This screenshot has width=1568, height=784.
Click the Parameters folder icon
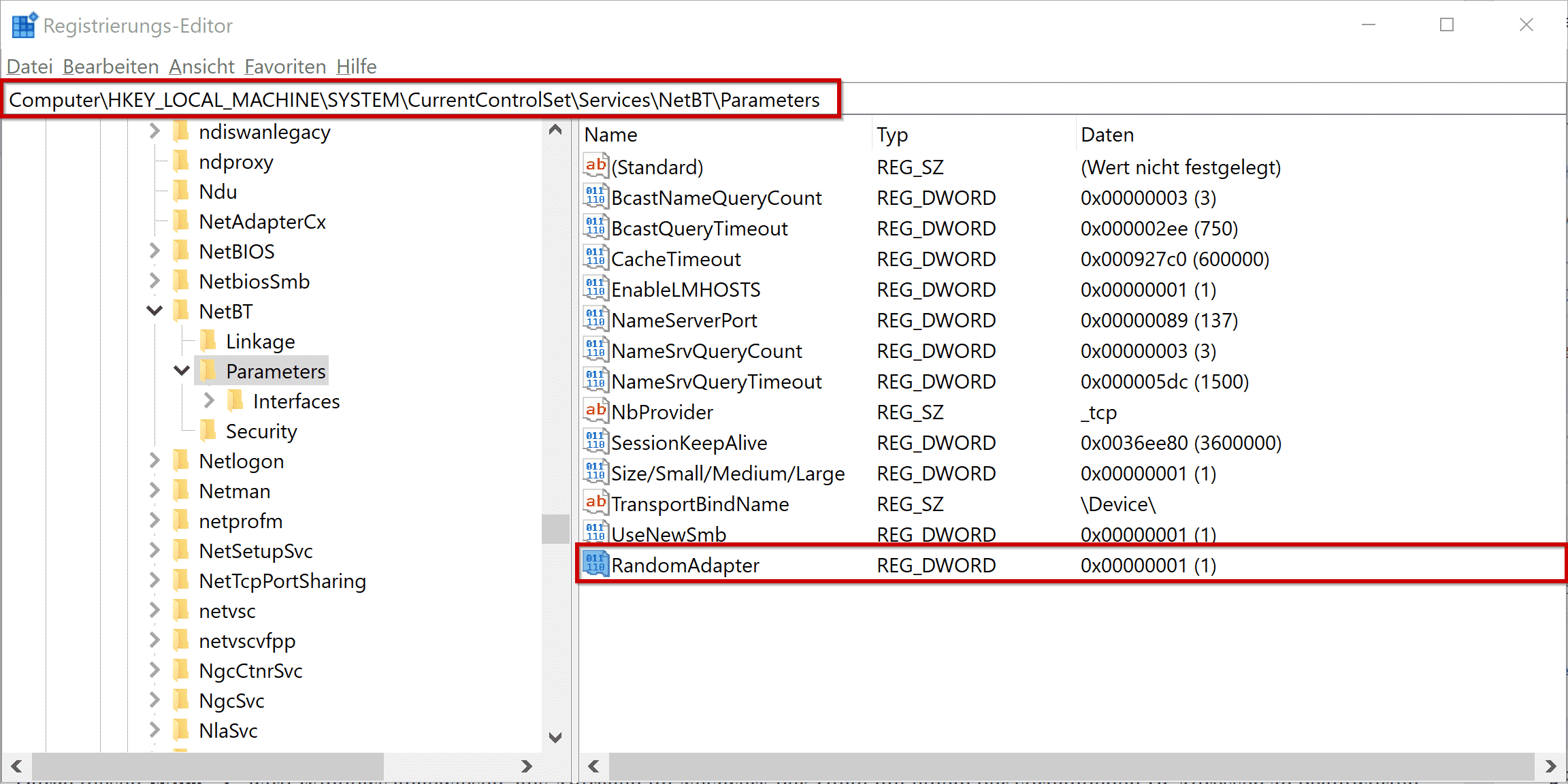click(x=208, y=371)
